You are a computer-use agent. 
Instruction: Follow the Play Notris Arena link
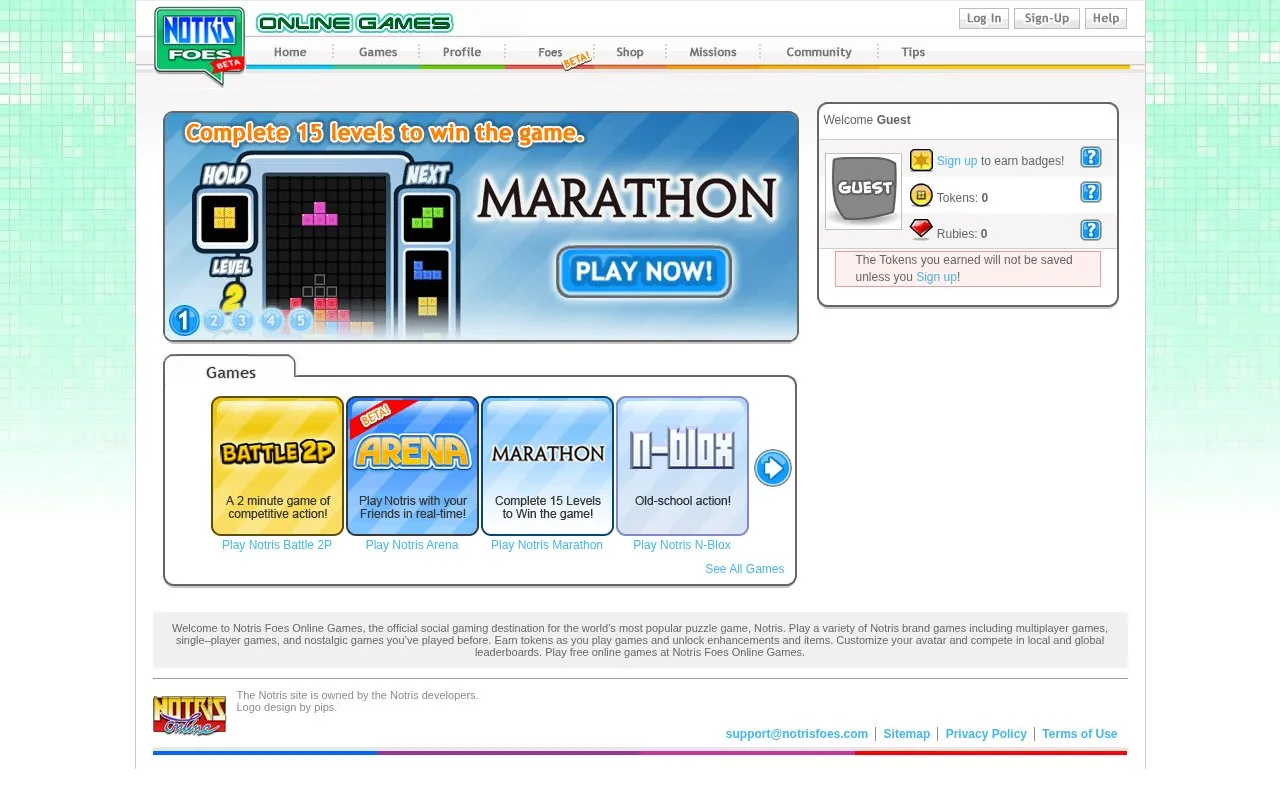pos(412,545)
